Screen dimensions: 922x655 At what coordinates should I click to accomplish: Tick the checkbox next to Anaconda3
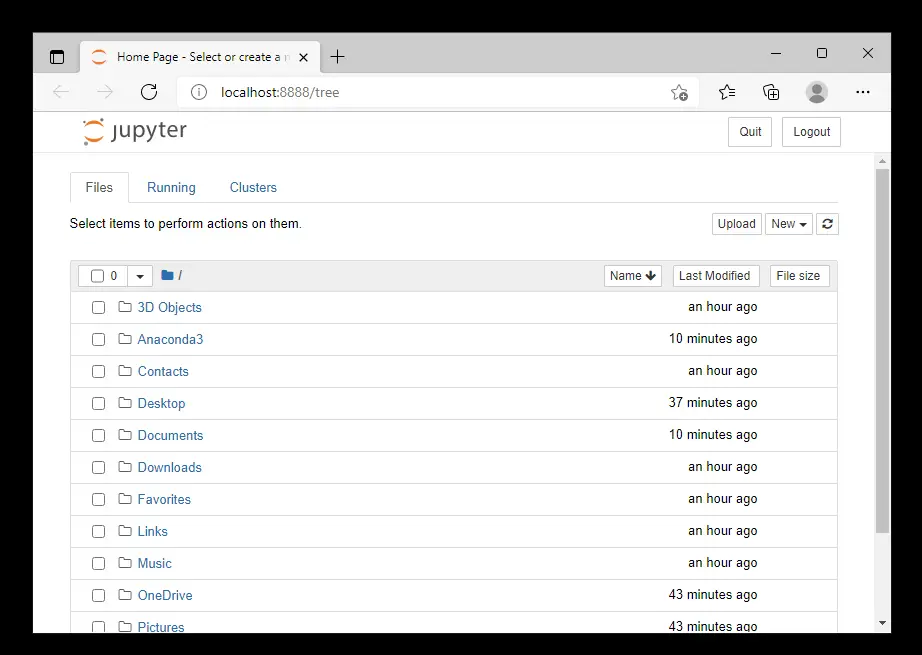tap(98, 340)
